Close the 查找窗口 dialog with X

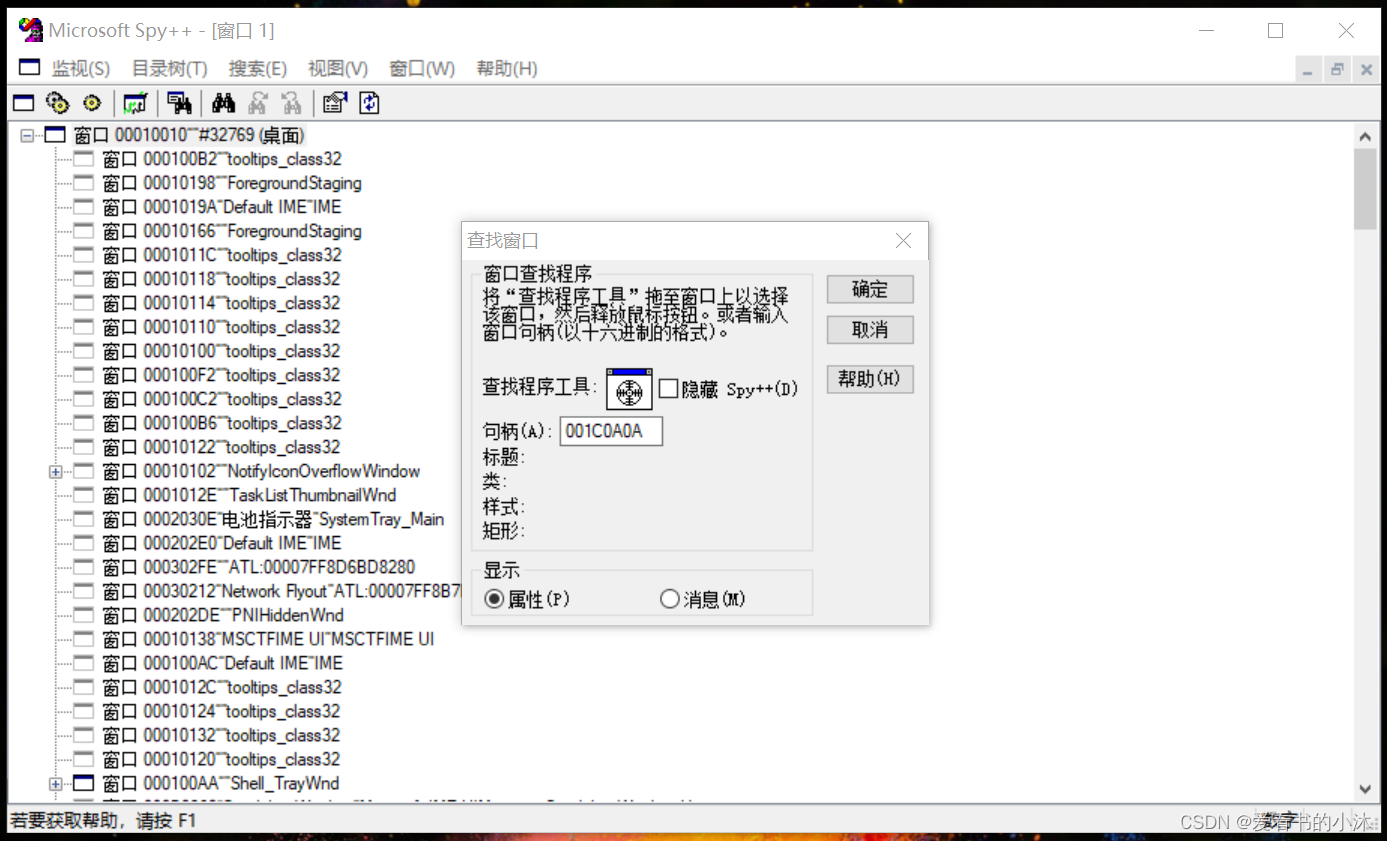[x=903, y=241]
